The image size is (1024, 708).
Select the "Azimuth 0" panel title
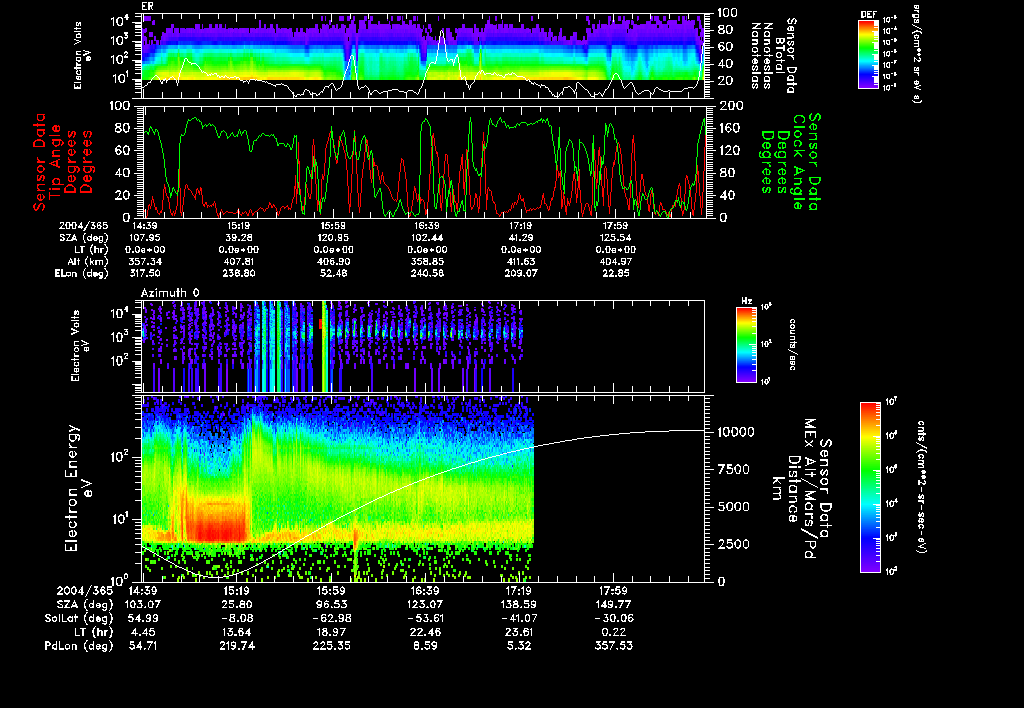click(170, 291)
